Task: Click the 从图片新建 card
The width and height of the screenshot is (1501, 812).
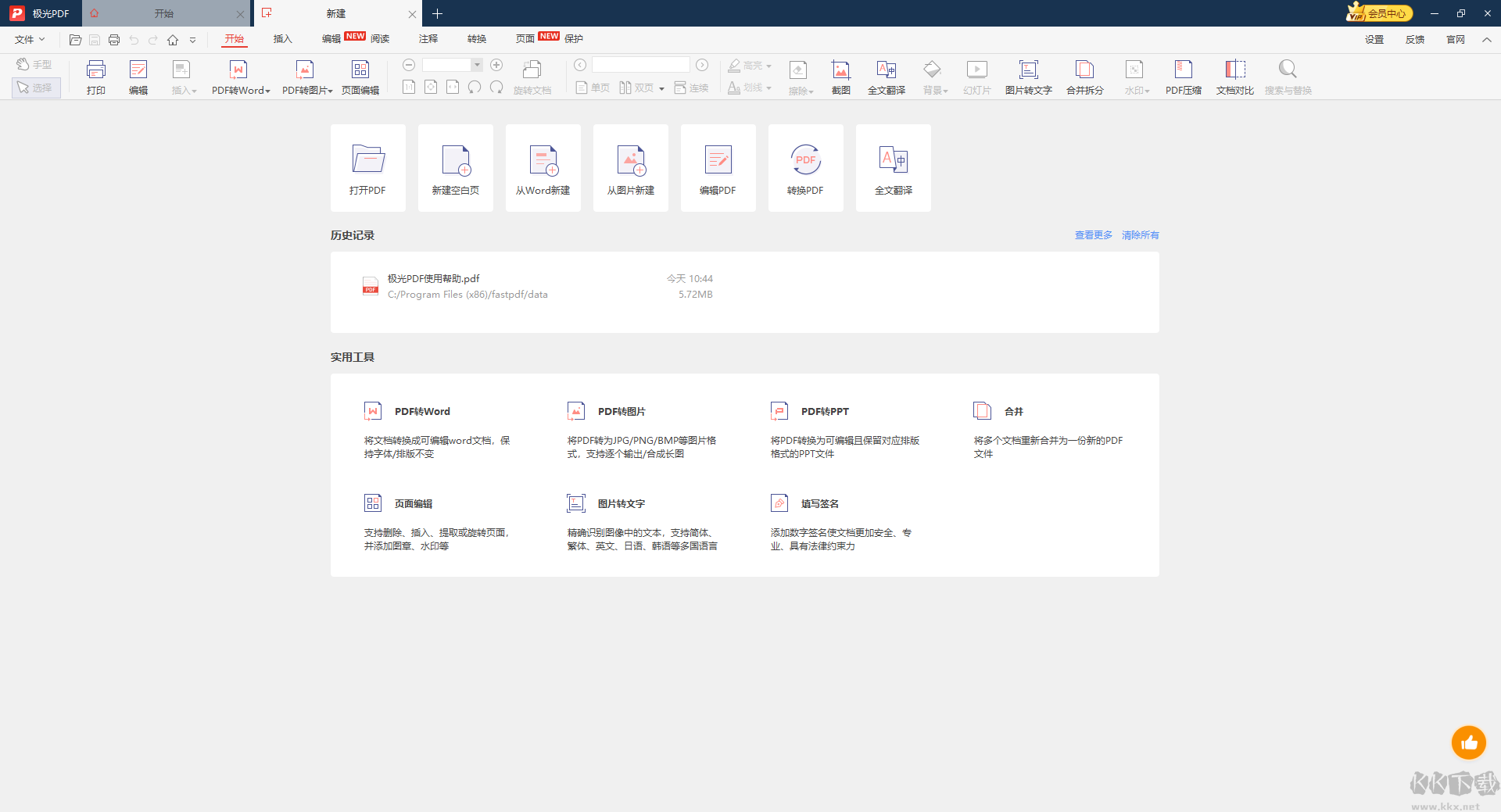Action: click(x=631, y=168)
